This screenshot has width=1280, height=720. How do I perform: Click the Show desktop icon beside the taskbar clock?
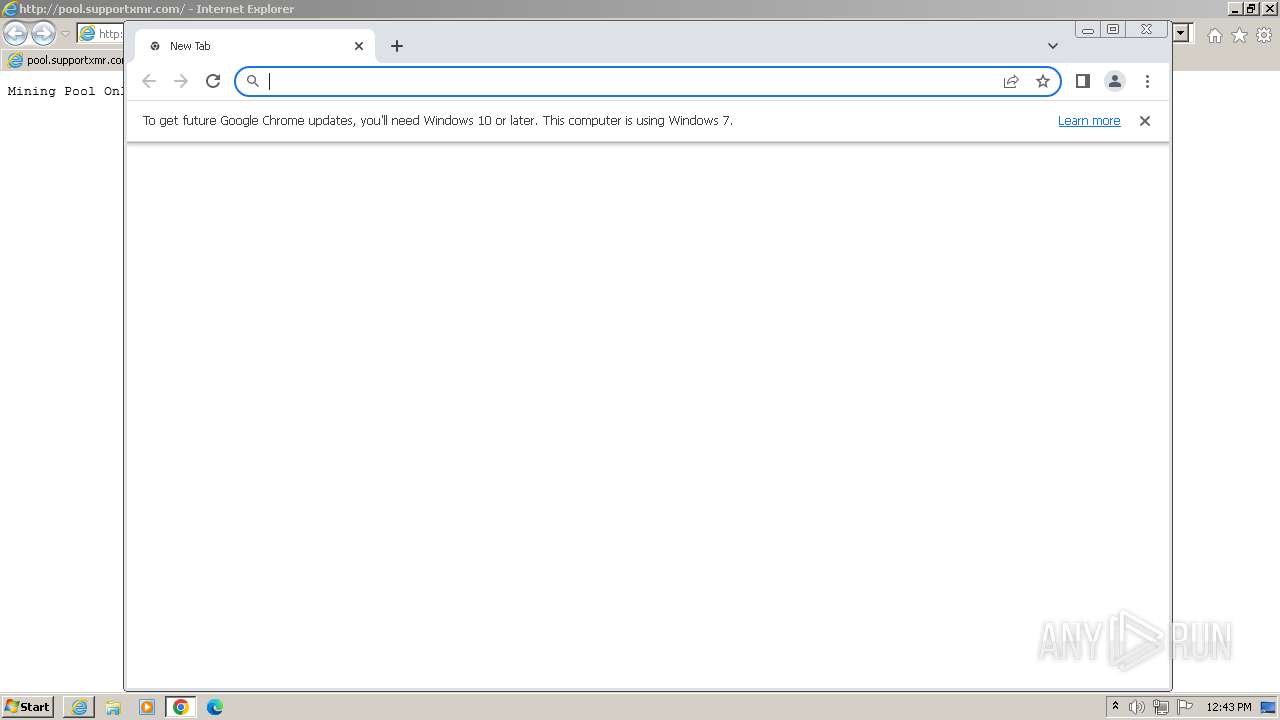(1268, 707)
